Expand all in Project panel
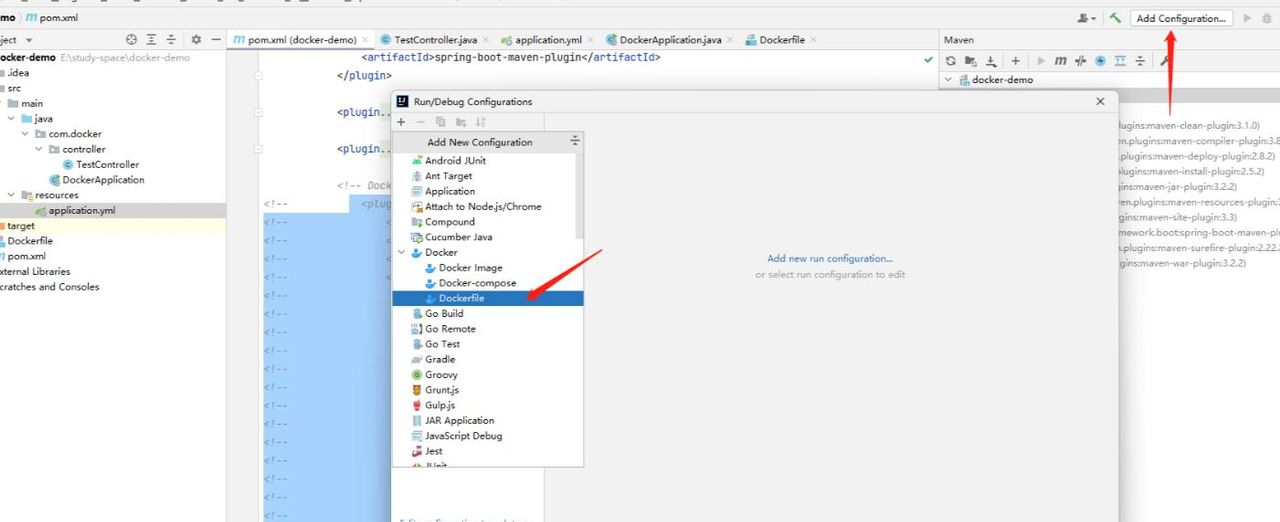 (x=151, y=39)
